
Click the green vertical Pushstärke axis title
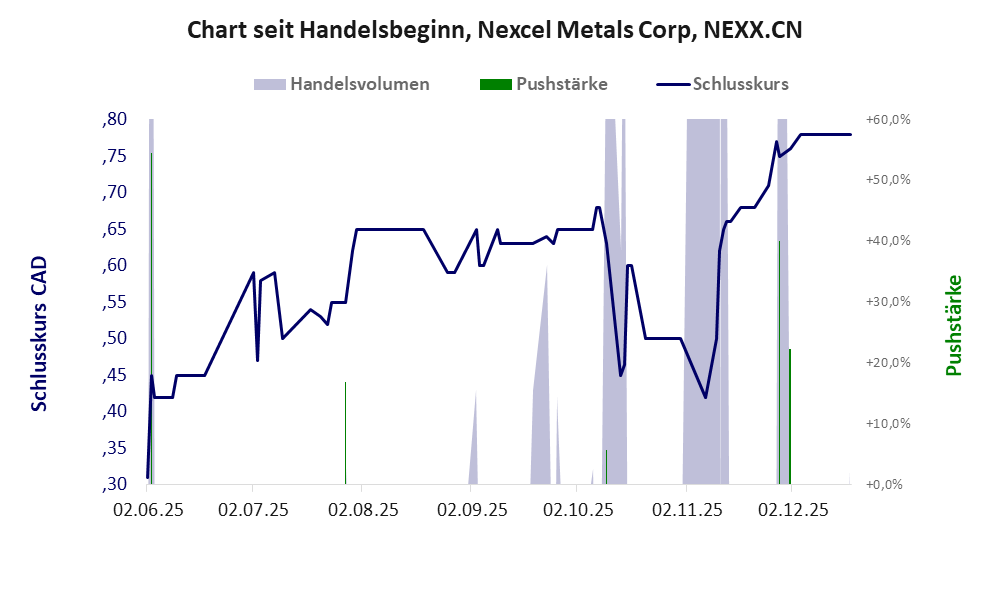coord(953,326)
